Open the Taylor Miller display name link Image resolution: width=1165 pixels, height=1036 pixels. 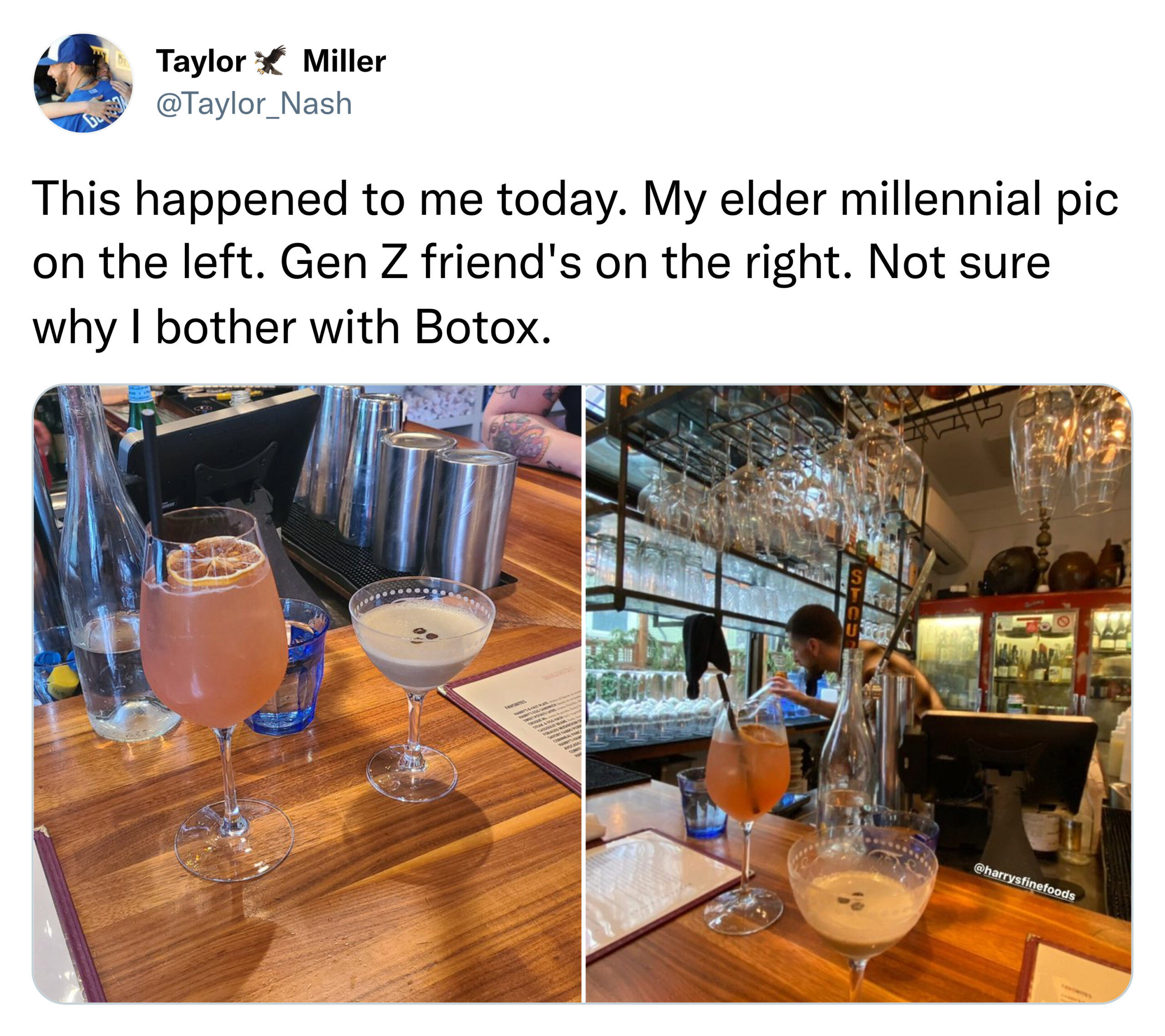click(x=271, y=61)
